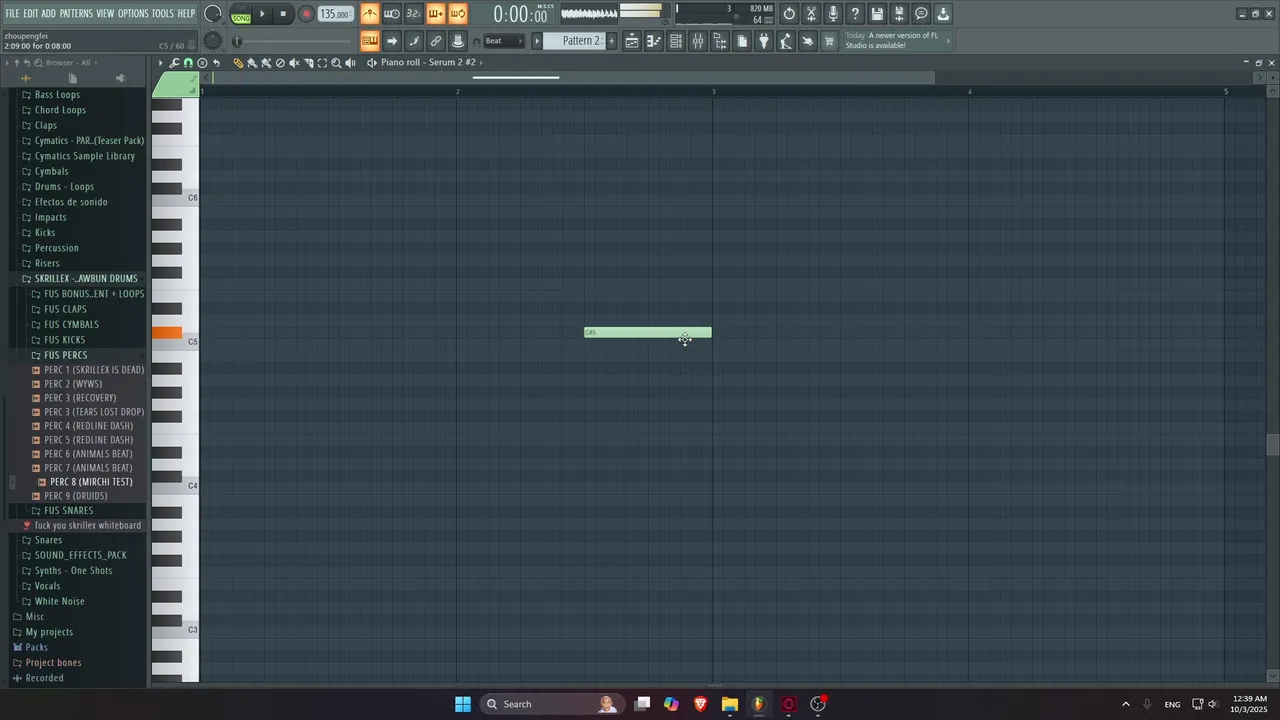This screenshot has height=720, width=1280.
Task: Click the undo history icon in toolbar
Action: point(789,14)
